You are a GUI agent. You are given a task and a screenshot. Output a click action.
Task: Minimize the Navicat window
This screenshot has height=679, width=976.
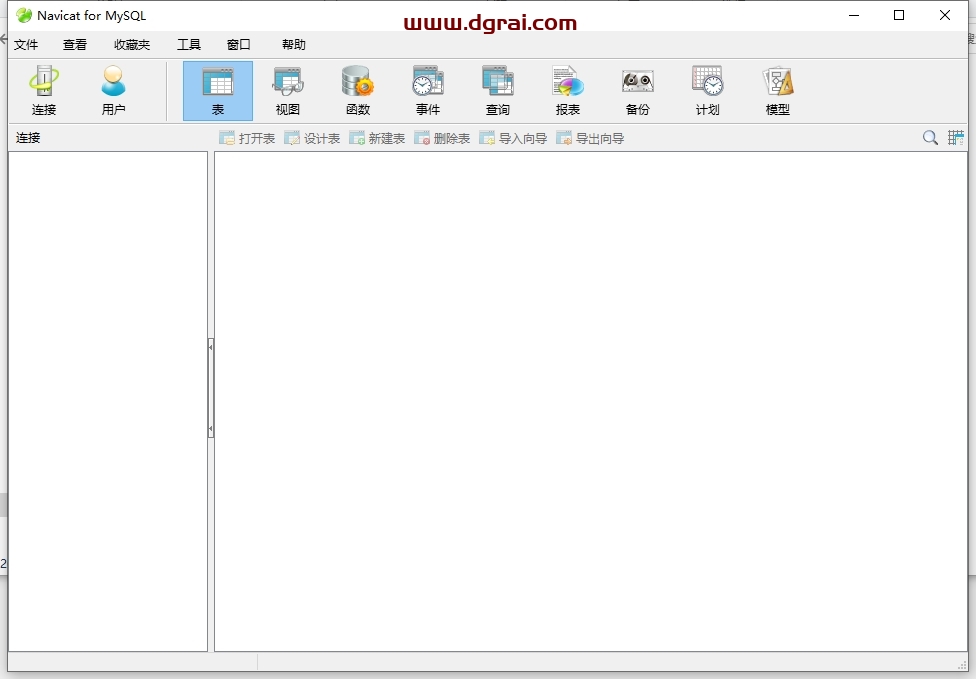pos(854,16)
